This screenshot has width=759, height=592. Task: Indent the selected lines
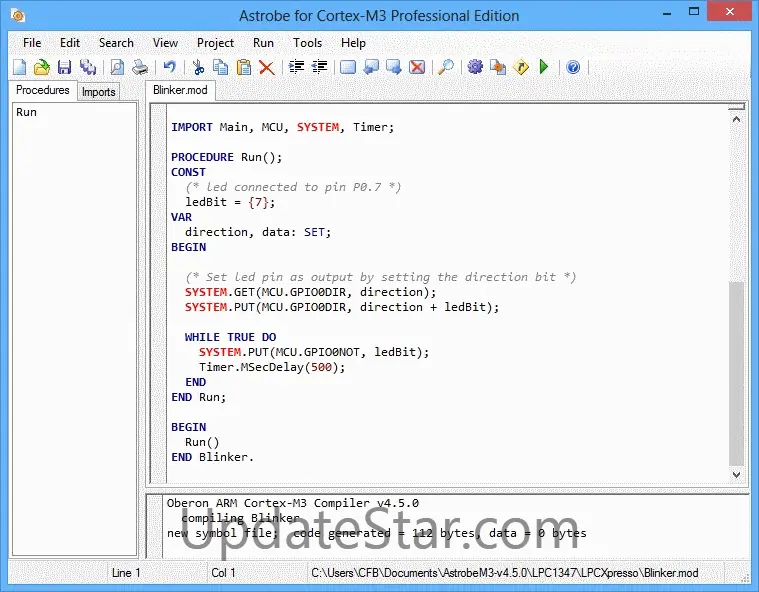[296, 67]
